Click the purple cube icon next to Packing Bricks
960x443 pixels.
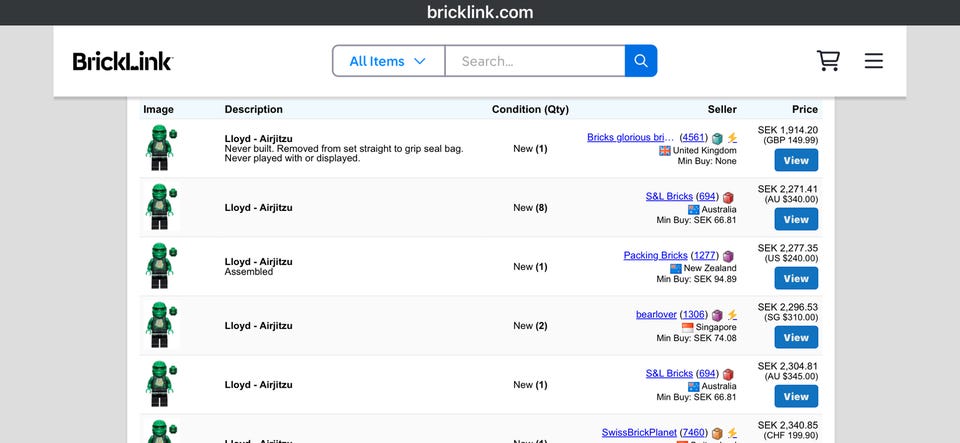728,256
